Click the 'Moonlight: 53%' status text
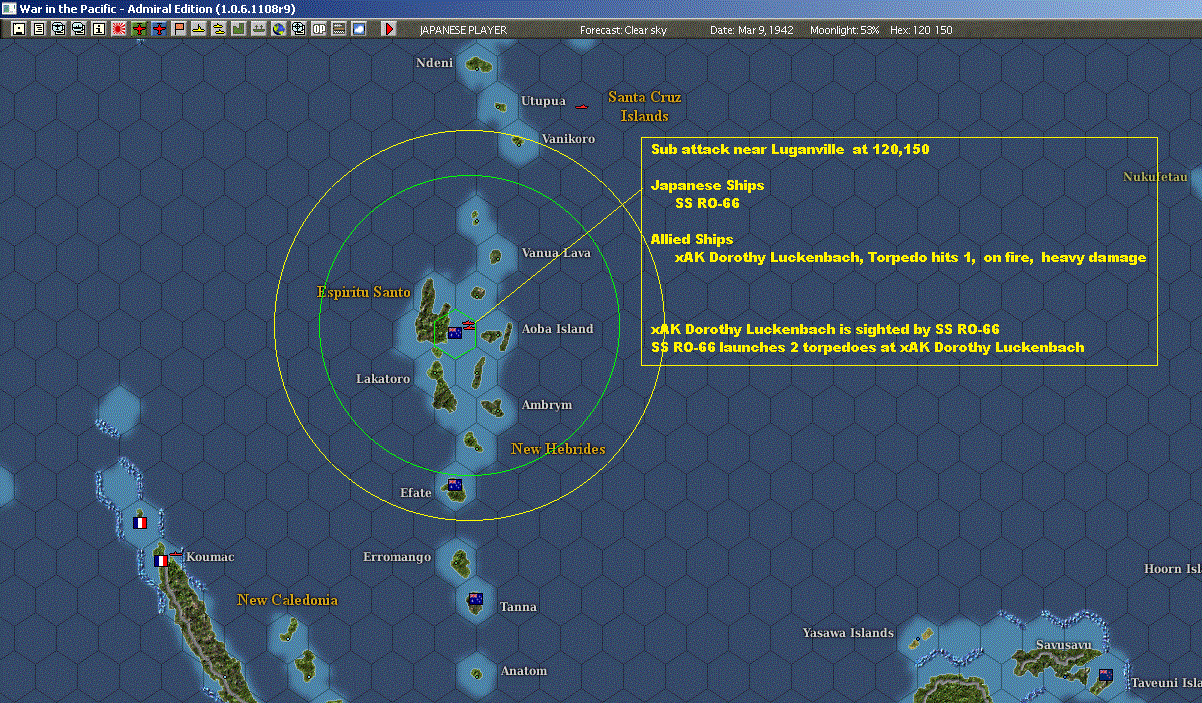Screen dimensions: 1202x703 tap(845, 30)
